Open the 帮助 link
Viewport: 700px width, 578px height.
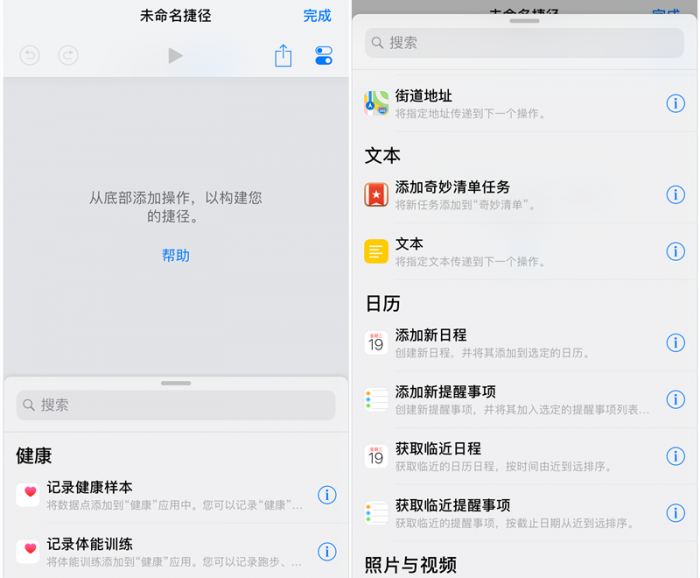click(175, 256)
